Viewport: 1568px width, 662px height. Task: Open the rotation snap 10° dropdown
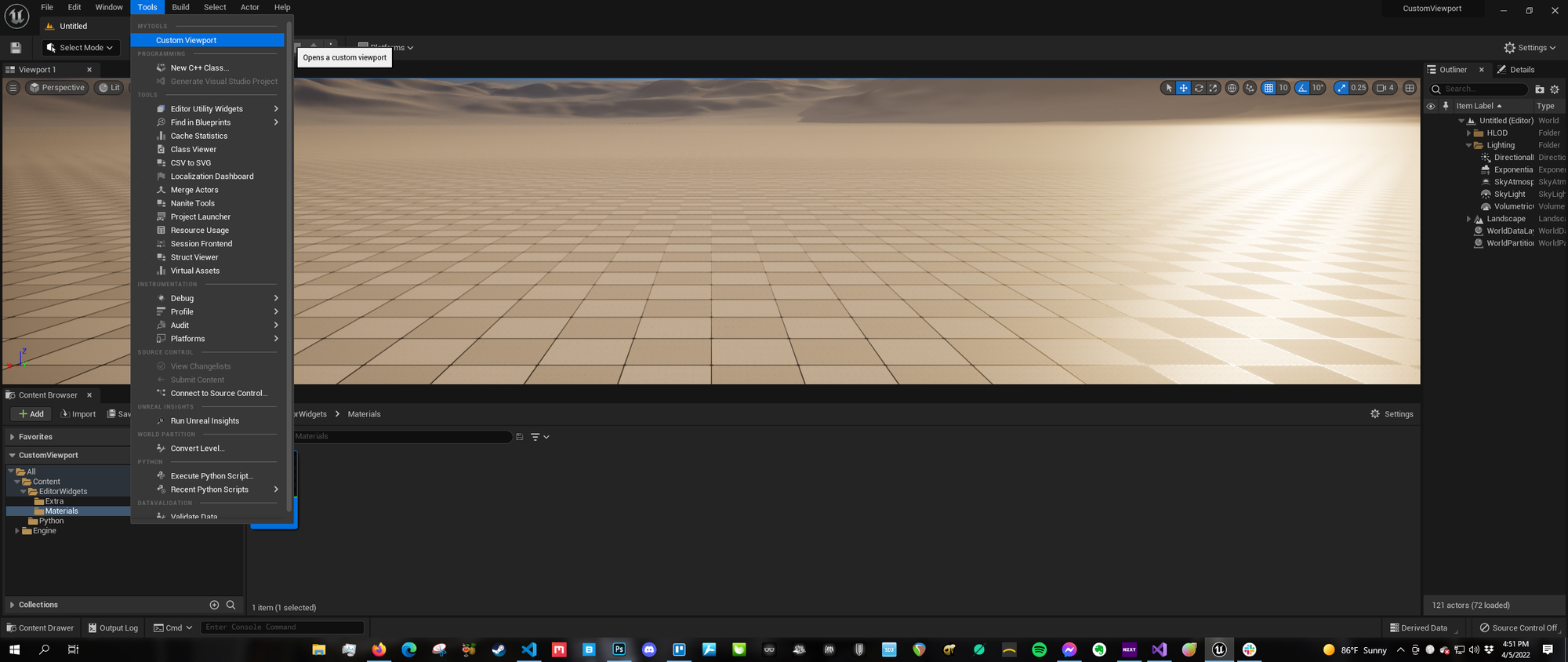coord(1318,88)
